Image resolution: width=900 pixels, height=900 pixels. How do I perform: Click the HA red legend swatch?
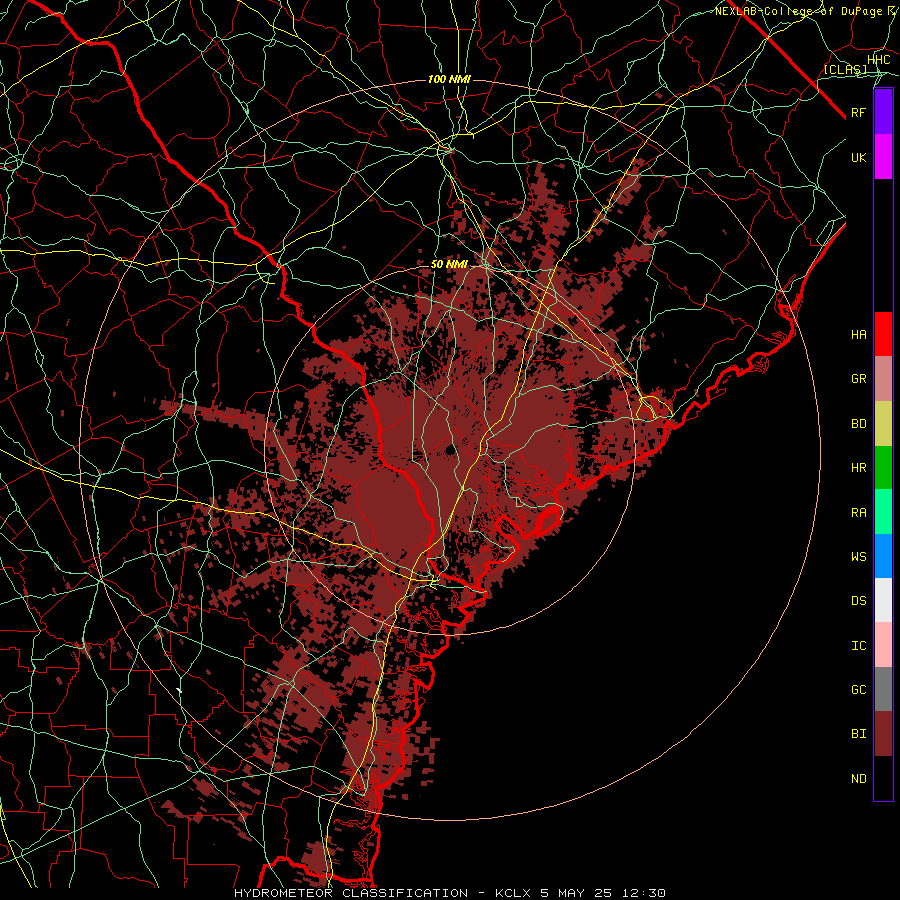click(883, 334)
